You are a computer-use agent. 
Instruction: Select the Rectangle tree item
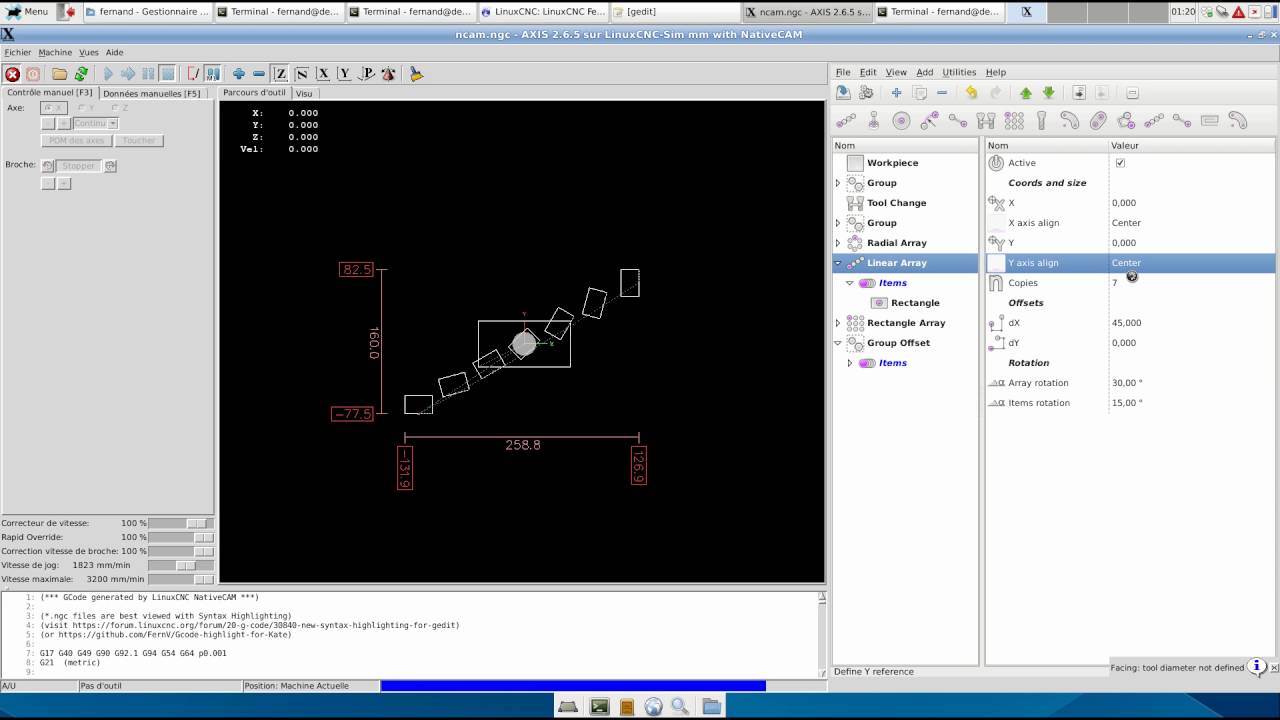[915, 303]
